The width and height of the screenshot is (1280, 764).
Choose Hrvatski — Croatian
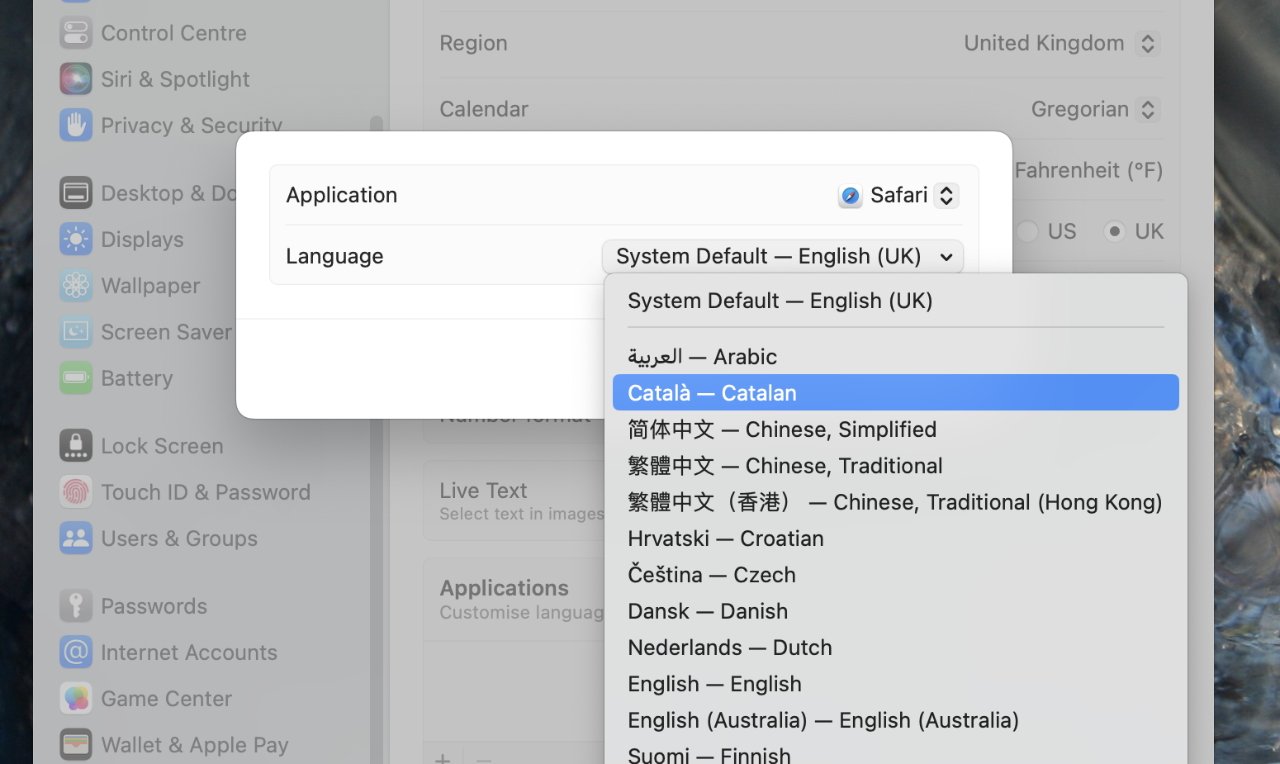(896, 538)
